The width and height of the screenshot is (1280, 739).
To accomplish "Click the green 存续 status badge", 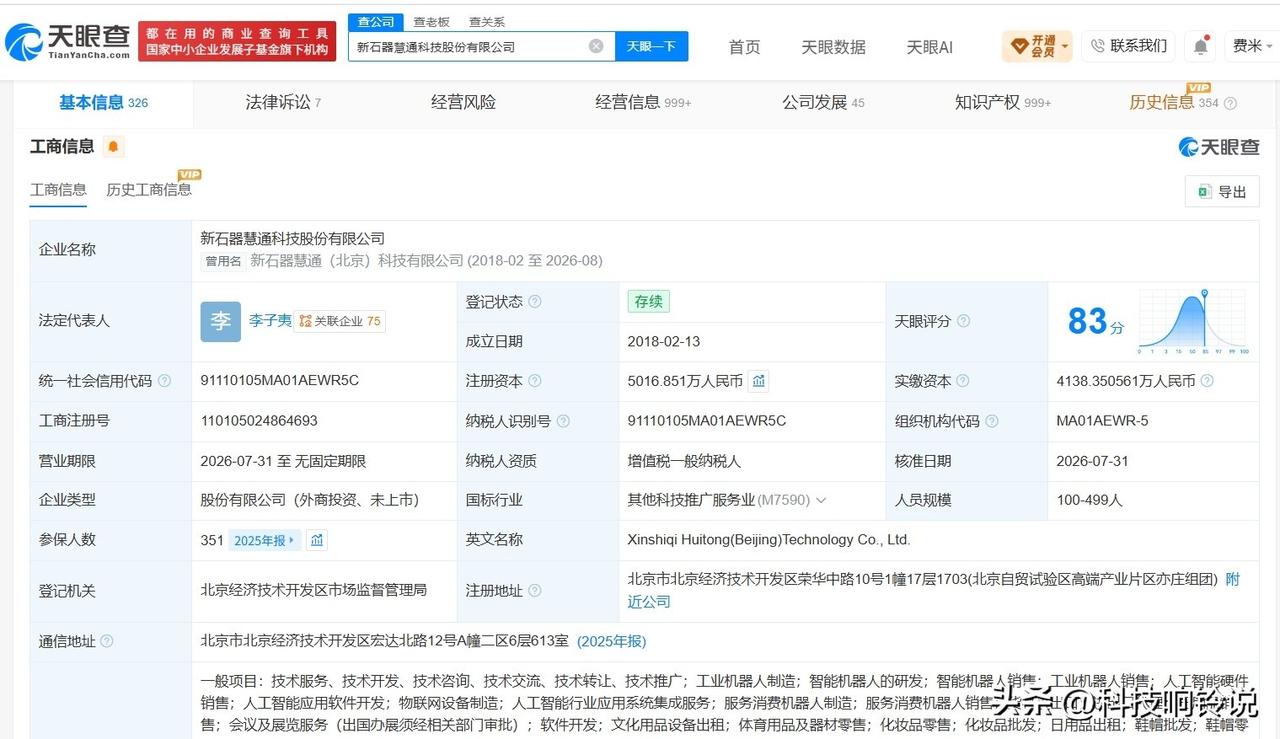I will pos(649,302).
